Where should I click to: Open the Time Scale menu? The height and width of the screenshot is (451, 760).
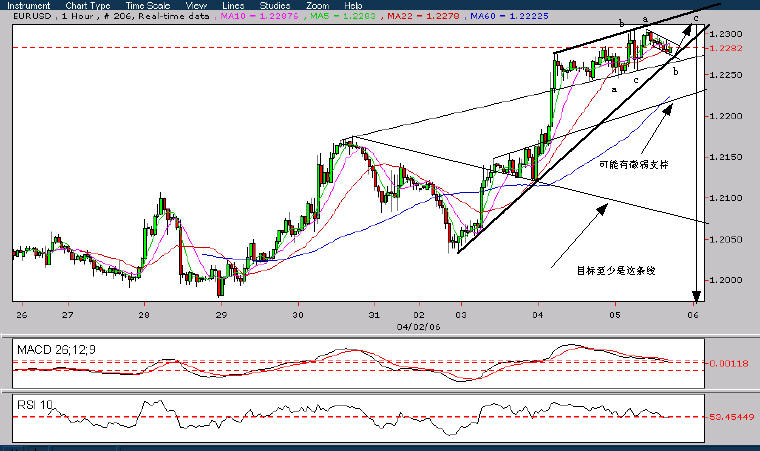tap(148, 6)
